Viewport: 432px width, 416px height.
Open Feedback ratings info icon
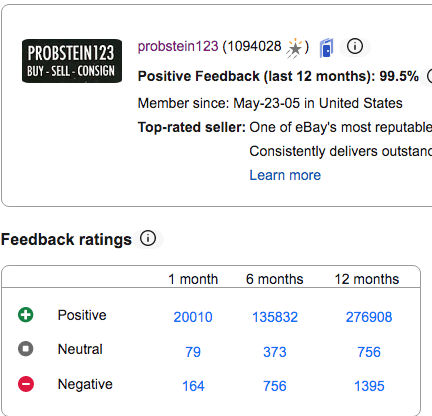[148, 239]
